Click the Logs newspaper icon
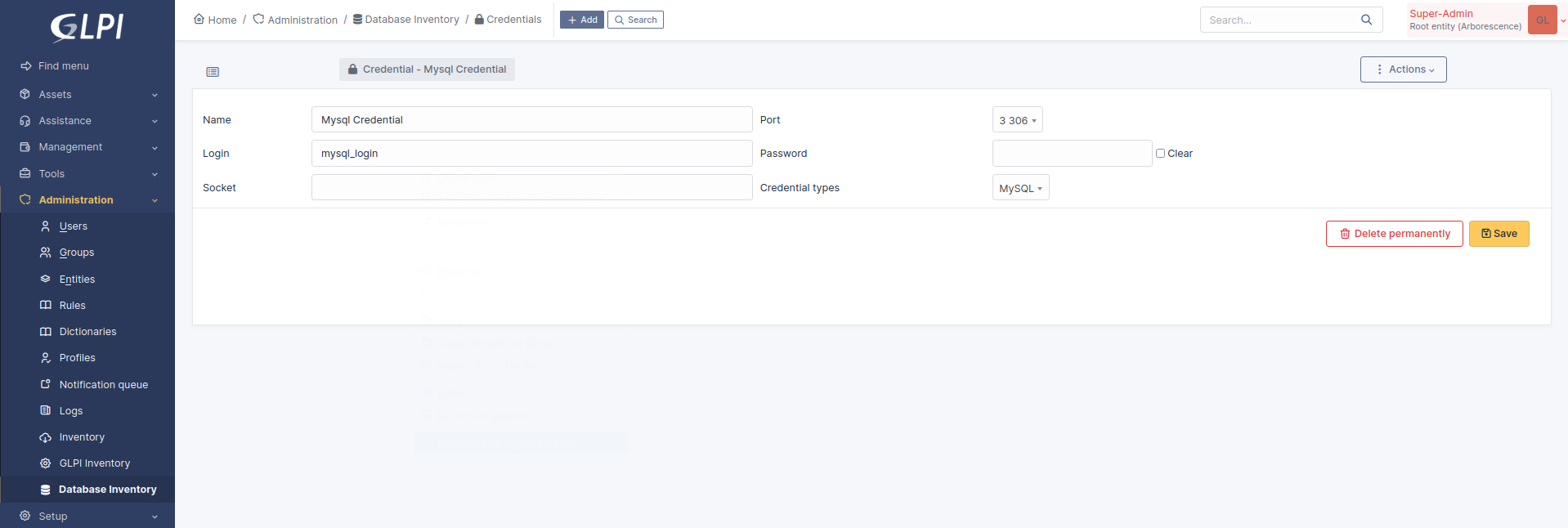The height and width of the screenshot is (528, 1568). [x=46, y=411]
